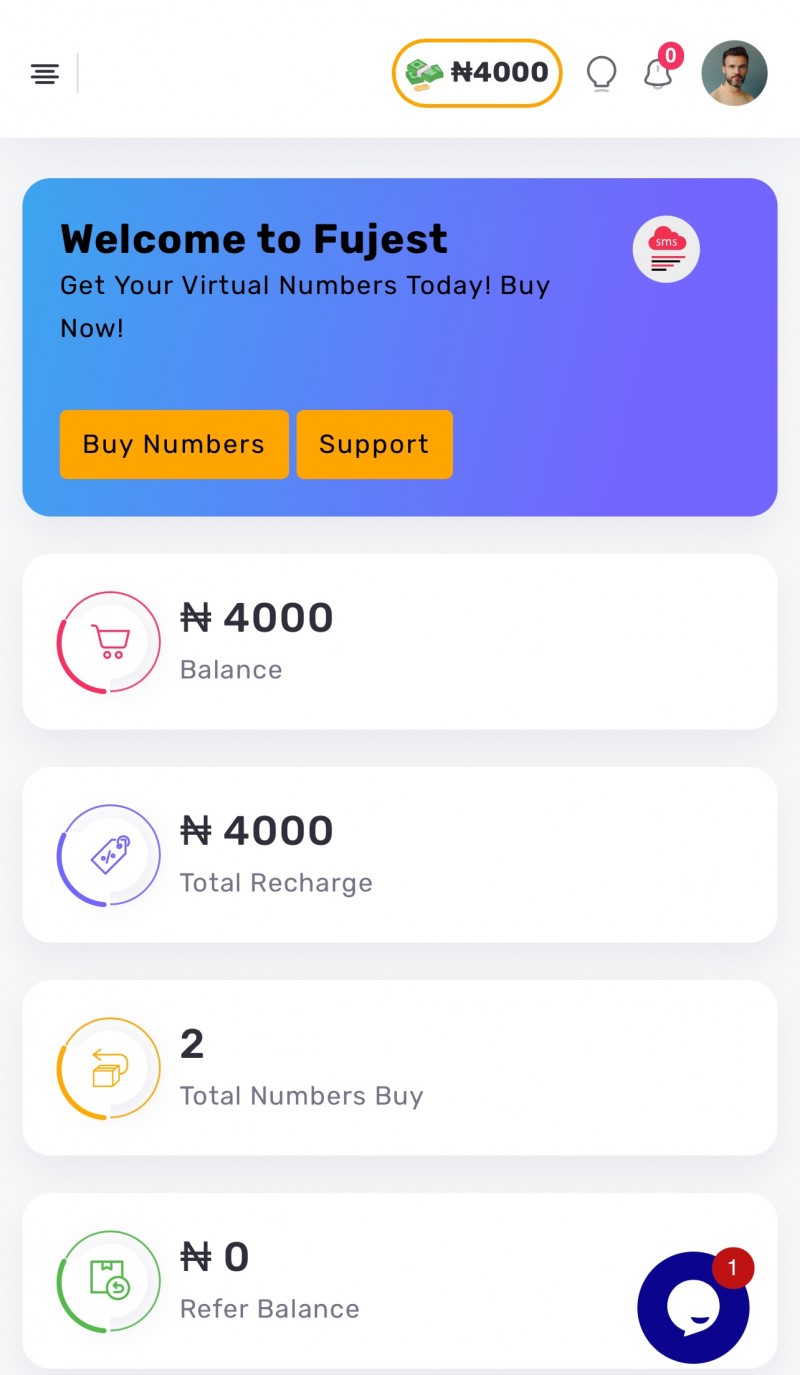Select the Total Numbers Buy card

[x=450, y=1068]
